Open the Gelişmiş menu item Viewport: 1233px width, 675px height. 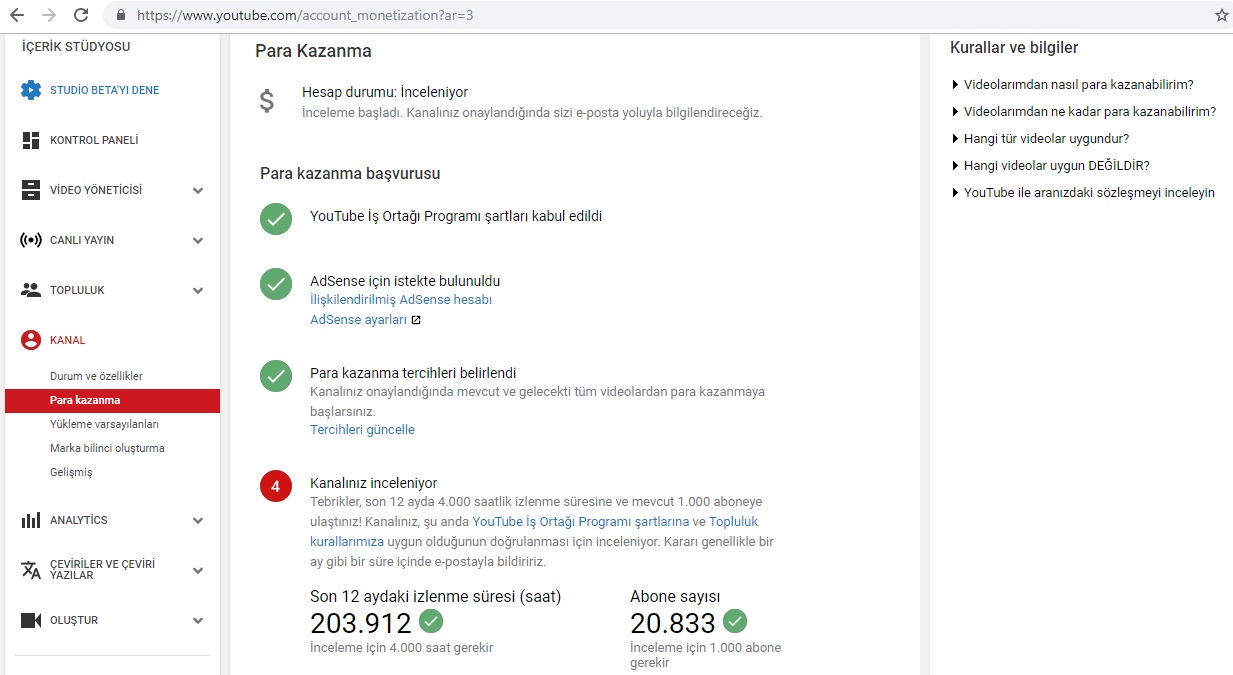tap(71, 472)
